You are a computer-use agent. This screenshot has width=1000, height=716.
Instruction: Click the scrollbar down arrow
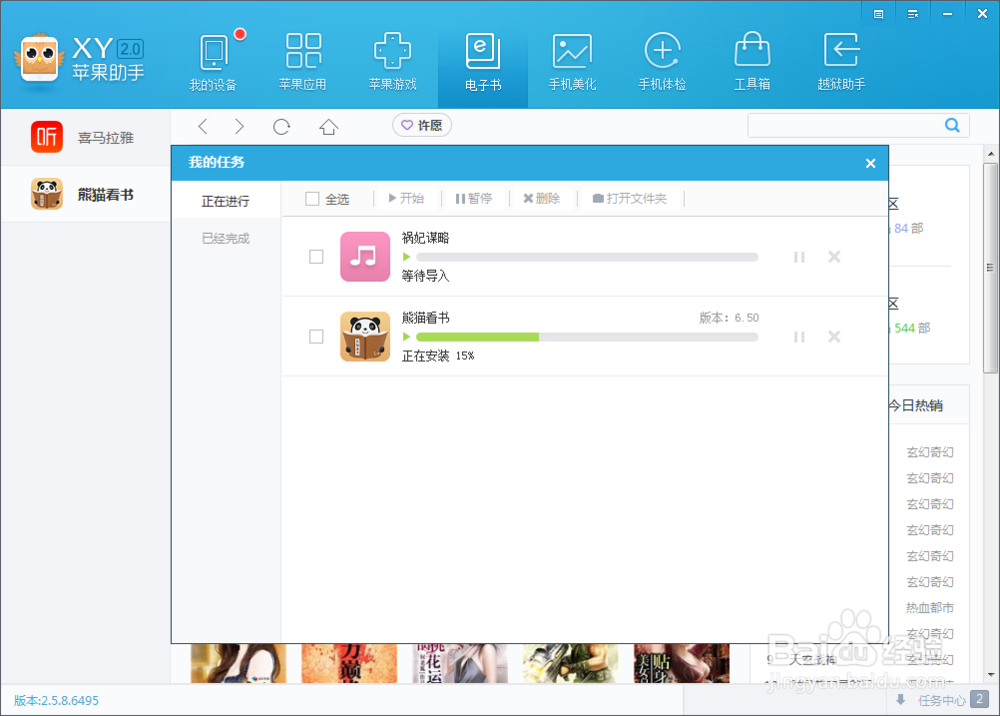tap(990, 675)
